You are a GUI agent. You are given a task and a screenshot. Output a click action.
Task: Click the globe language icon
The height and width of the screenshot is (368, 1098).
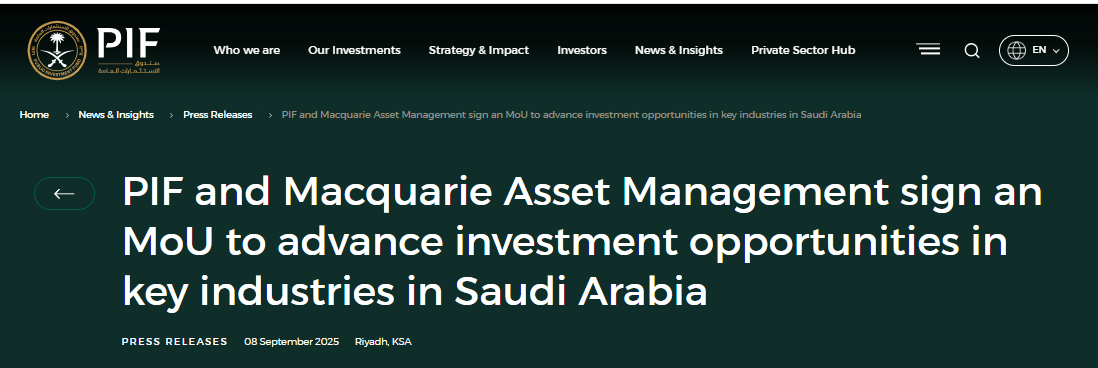click(1016, 50)
